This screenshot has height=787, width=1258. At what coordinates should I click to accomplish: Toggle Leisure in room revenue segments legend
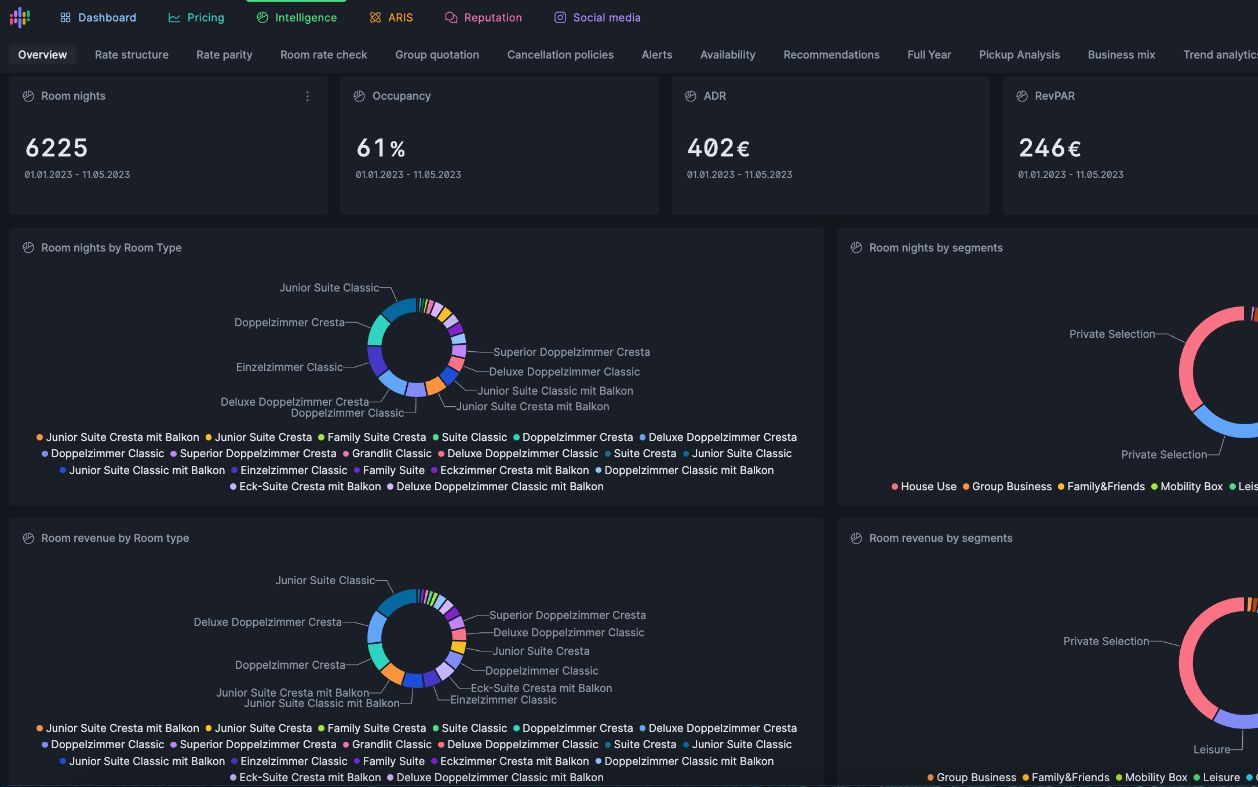(1216, 777)
